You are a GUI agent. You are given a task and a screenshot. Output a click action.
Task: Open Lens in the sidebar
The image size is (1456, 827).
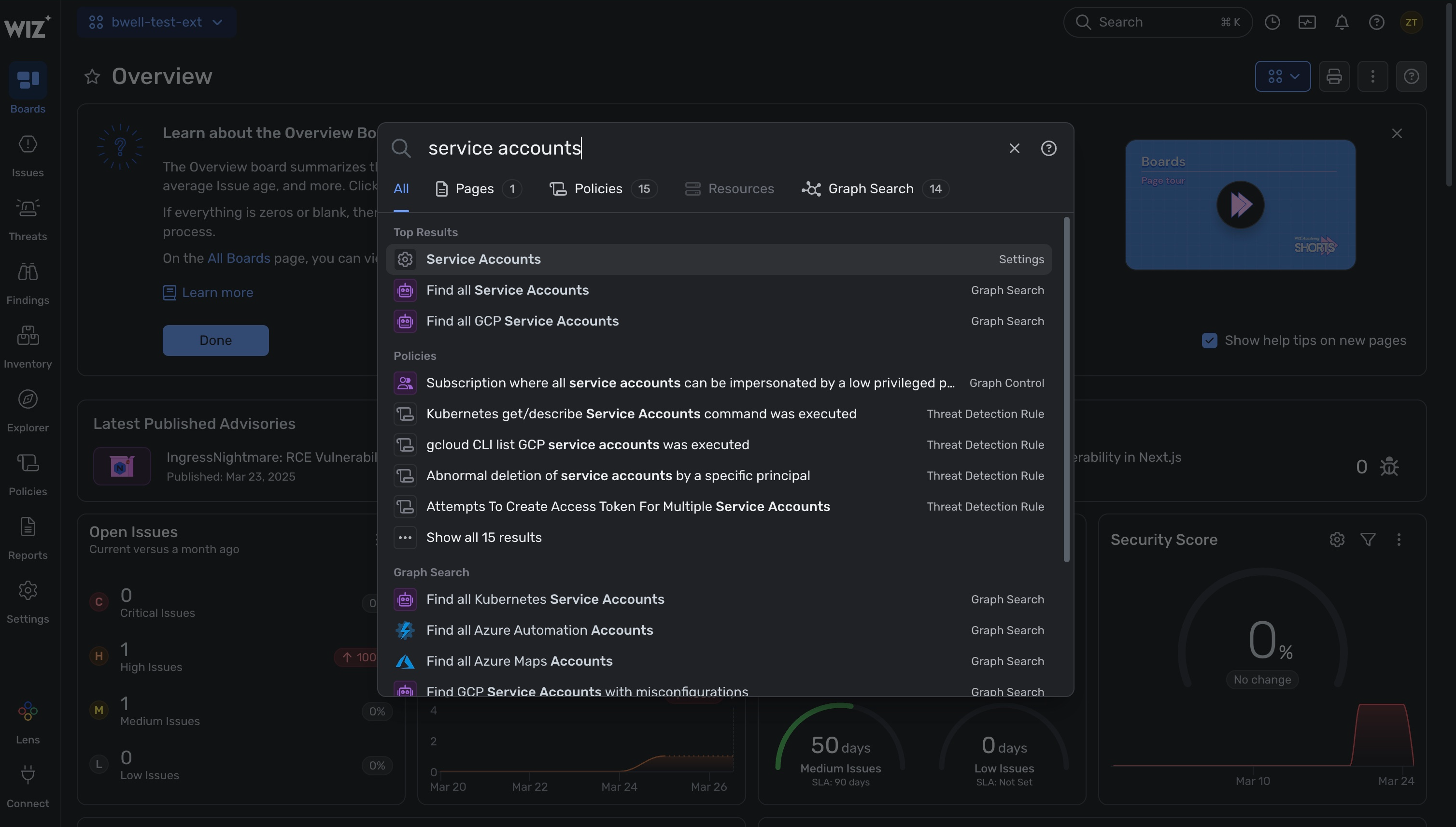(x=28, y=723)
